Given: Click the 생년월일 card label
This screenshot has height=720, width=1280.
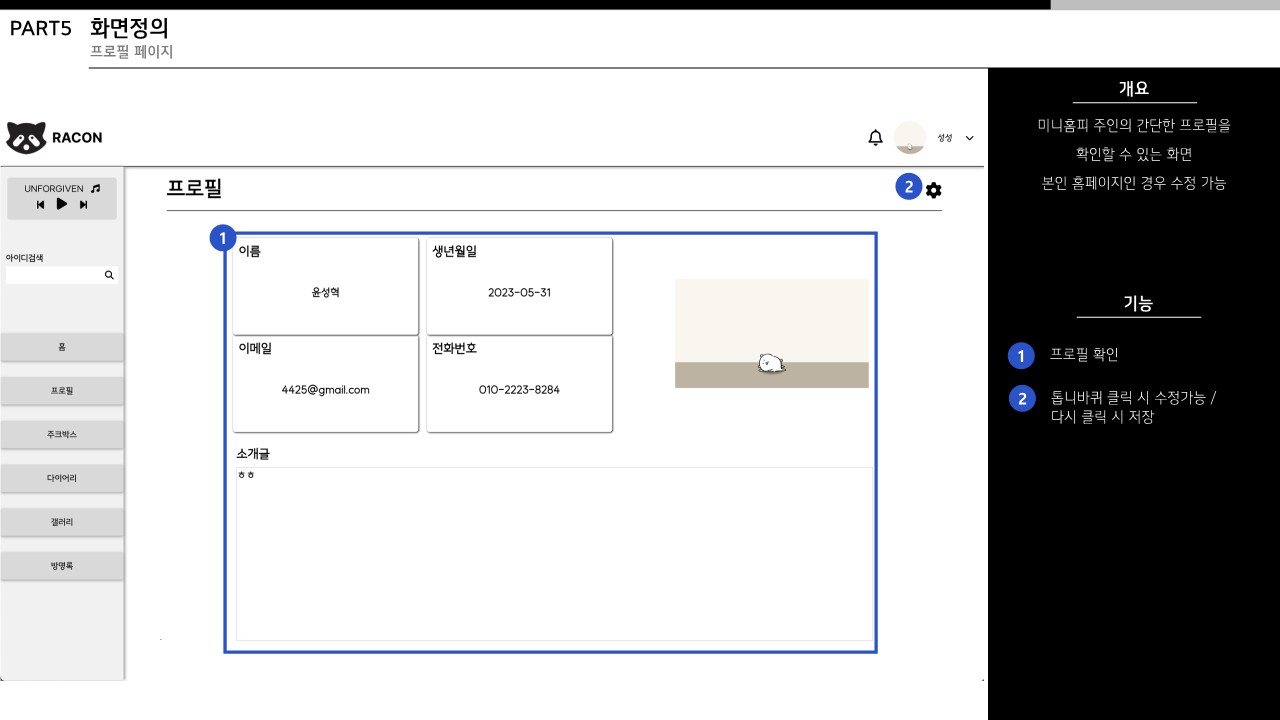Looking at the screenshot, I should coord(455,252).
